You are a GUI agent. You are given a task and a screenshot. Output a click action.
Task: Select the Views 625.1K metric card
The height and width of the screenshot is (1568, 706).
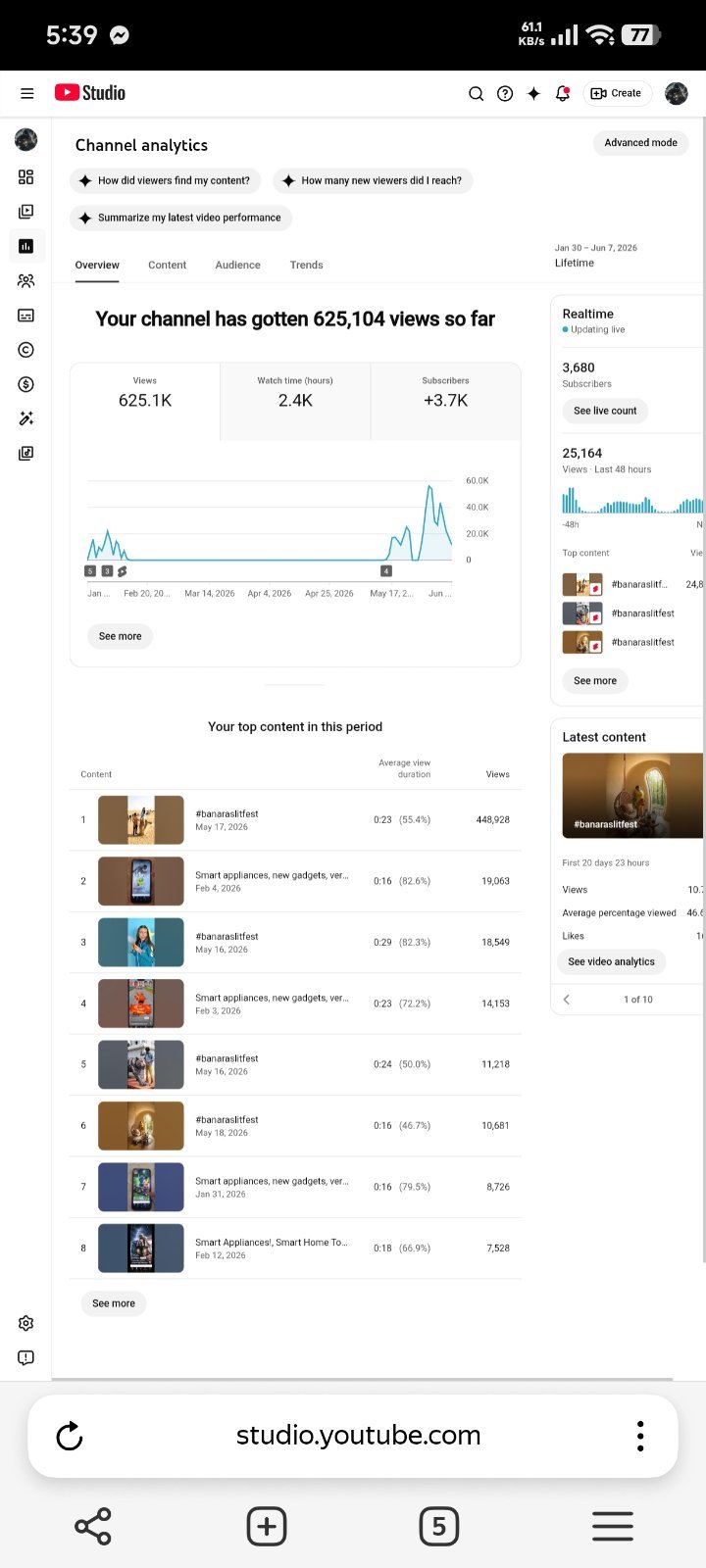click(145, 401)
